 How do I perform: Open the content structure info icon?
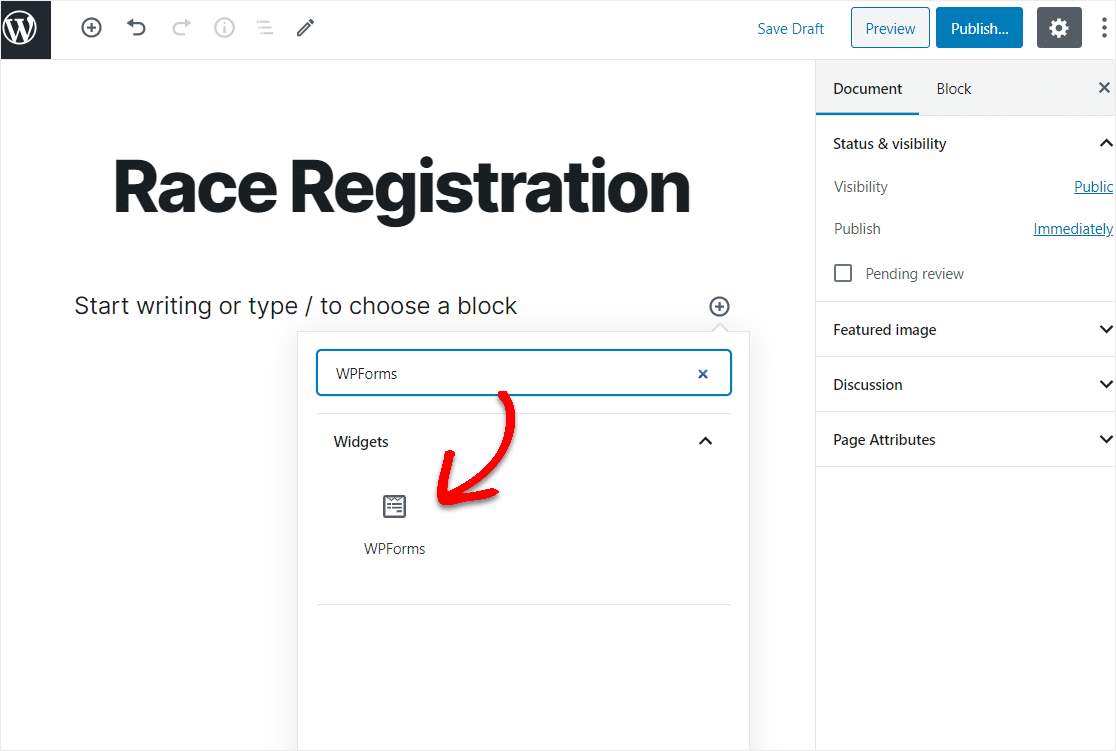224,28
